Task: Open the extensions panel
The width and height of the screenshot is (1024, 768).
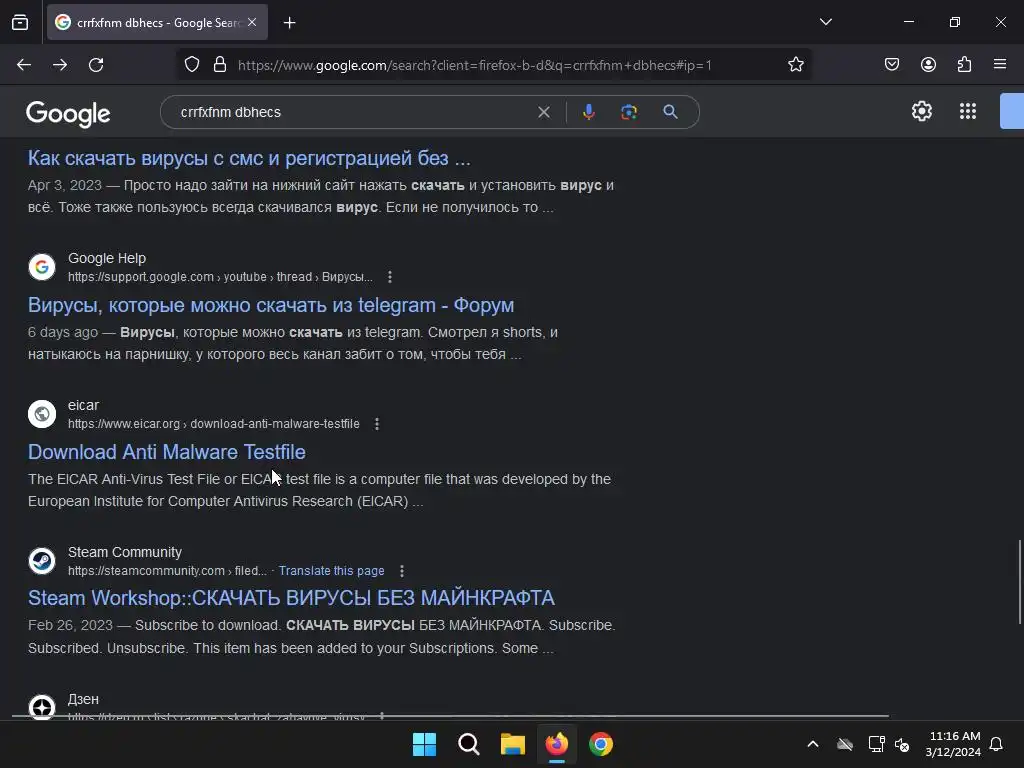Action: click(x=965, y=65)
